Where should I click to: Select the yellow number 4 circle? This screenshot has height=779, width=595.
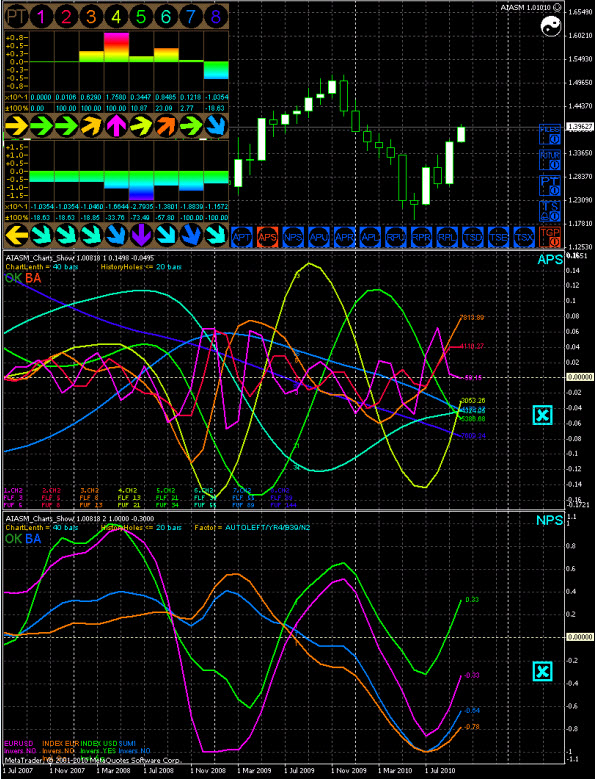click(x=116, y=17)
